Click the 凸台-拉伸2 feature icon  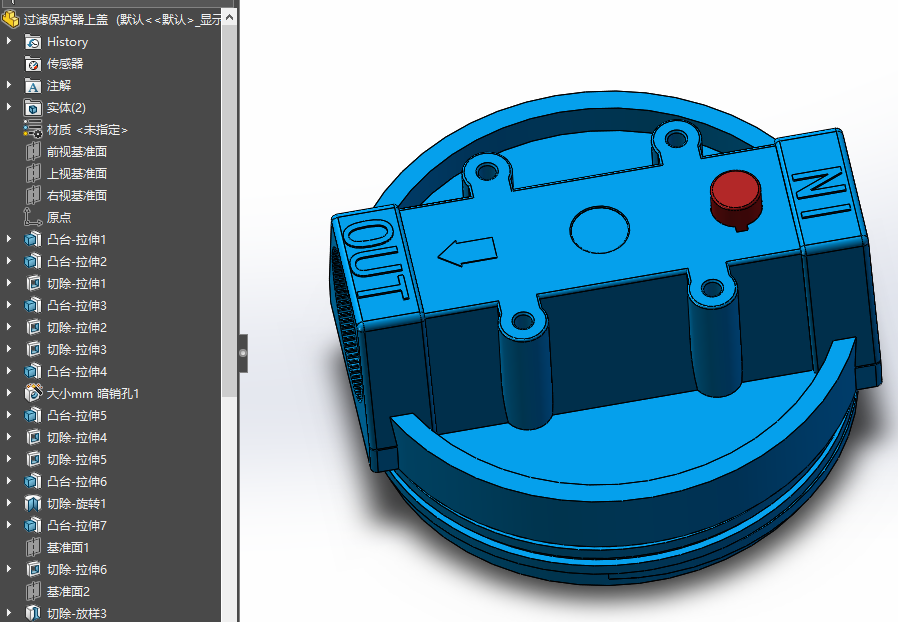pos(33,262)
